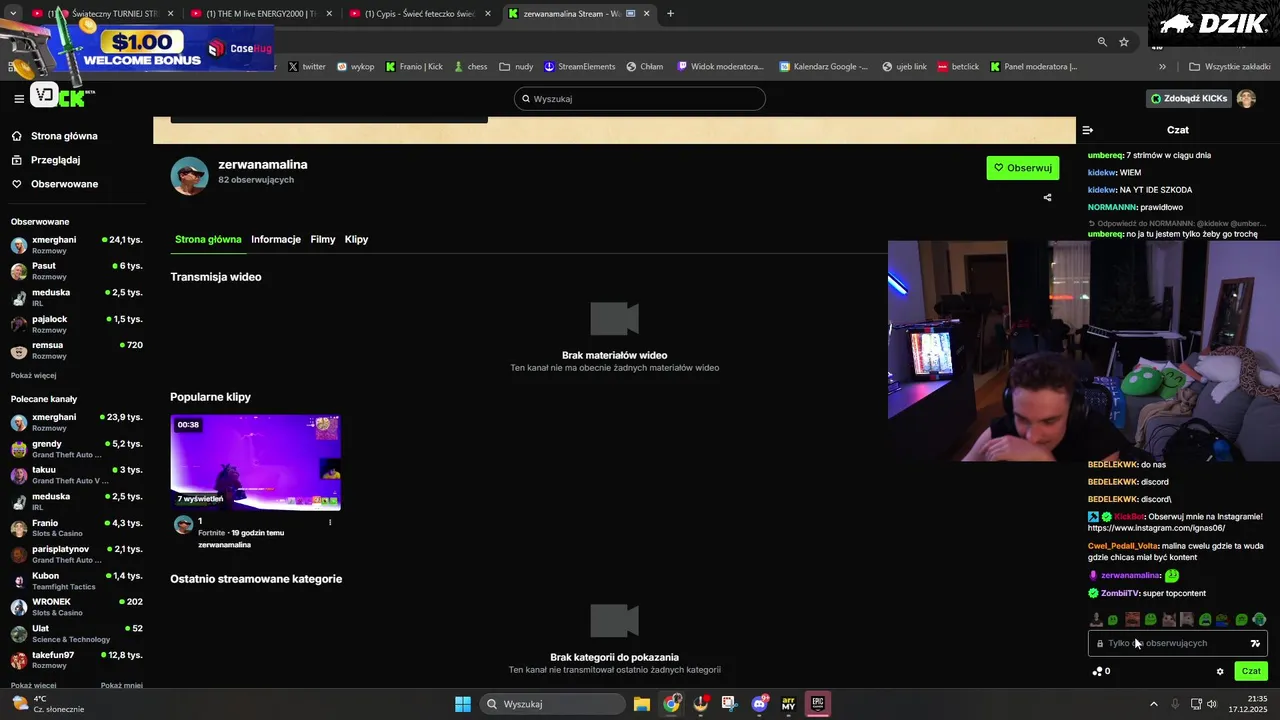This screenshot has height=720, width=1280.
Task: Expand more bookmarks chevron
Action: tap(1162, 67)
